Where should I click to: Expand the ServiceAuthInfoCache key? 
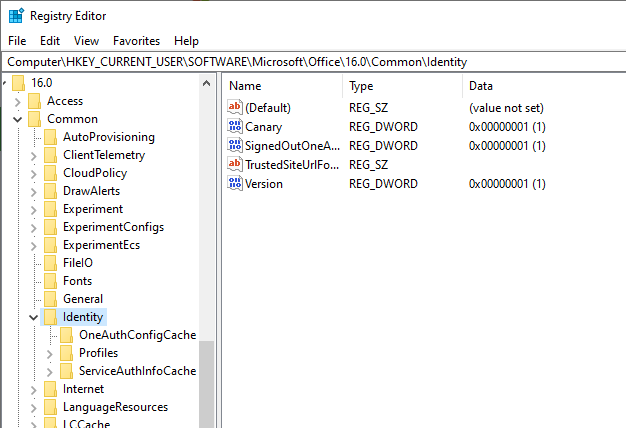click(50, 372)
